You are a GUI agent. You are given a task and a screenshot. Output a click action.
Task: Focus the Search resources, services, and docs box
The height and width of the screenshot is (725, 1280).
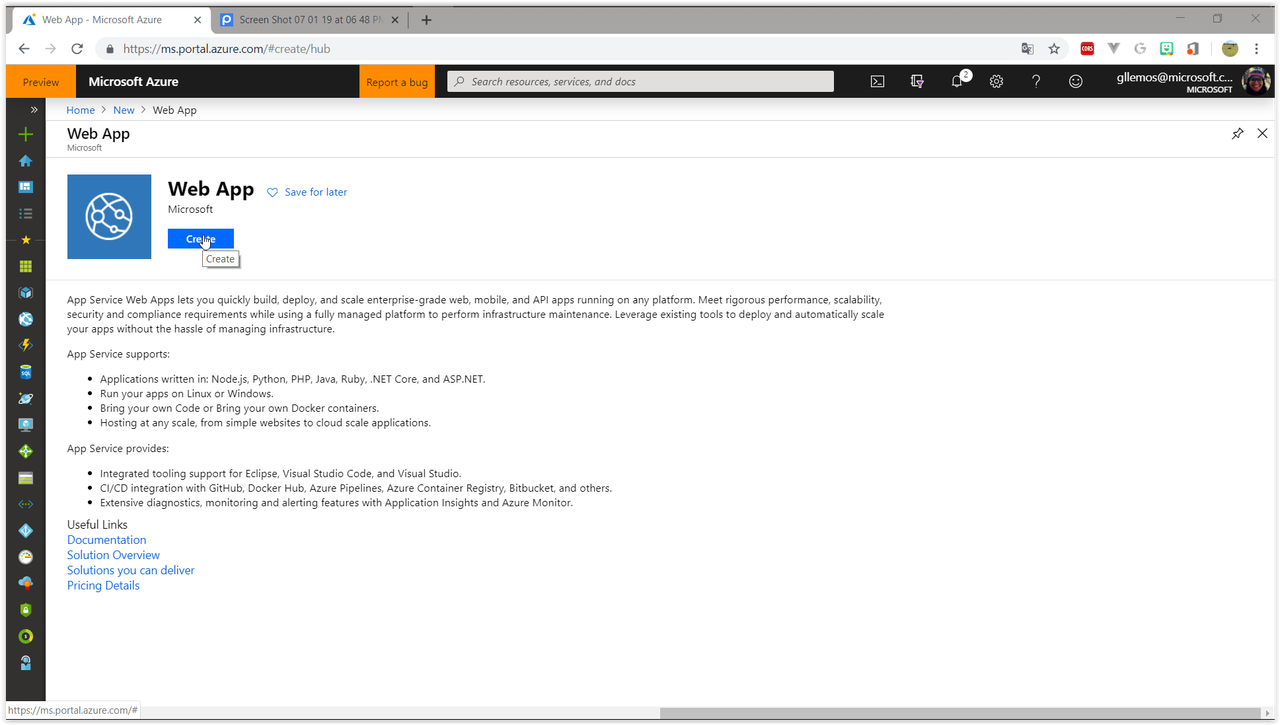pyautogui.click(x=640, y=82)
